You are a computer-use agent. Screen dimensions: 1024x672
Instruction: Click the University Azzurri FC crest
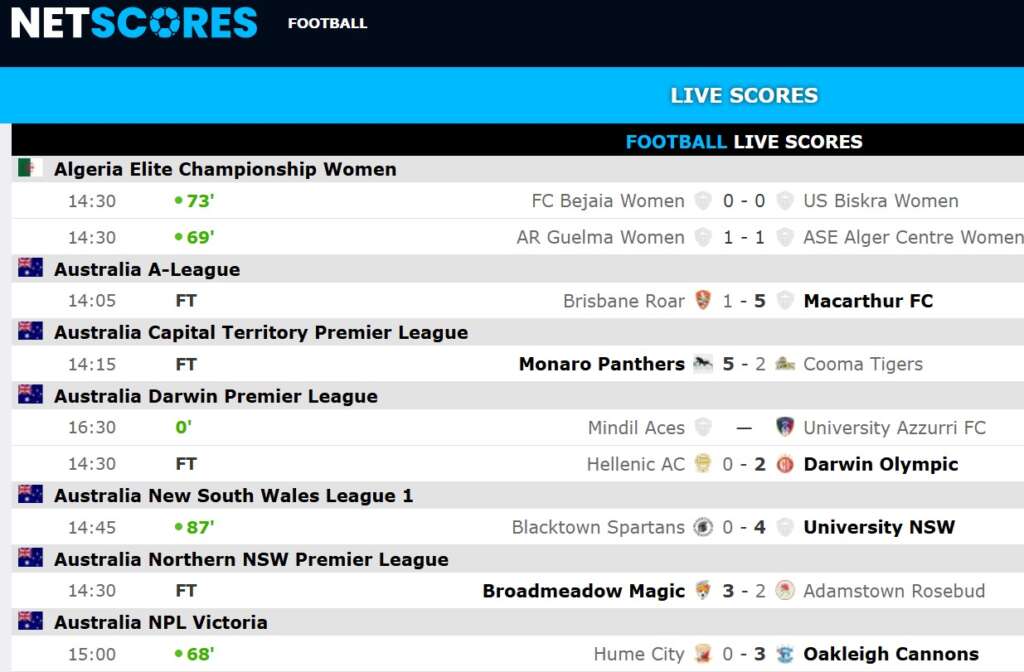[785, 427]
